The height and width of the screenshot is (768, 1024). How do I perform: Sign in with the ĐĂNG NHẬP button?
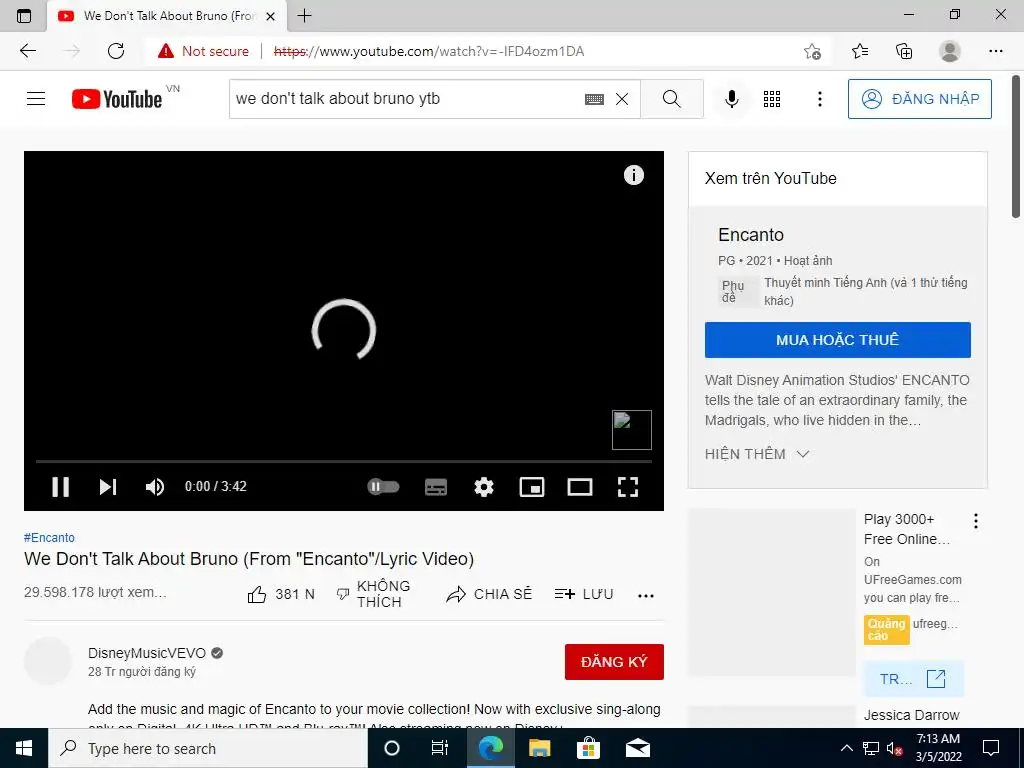point(920,99)
